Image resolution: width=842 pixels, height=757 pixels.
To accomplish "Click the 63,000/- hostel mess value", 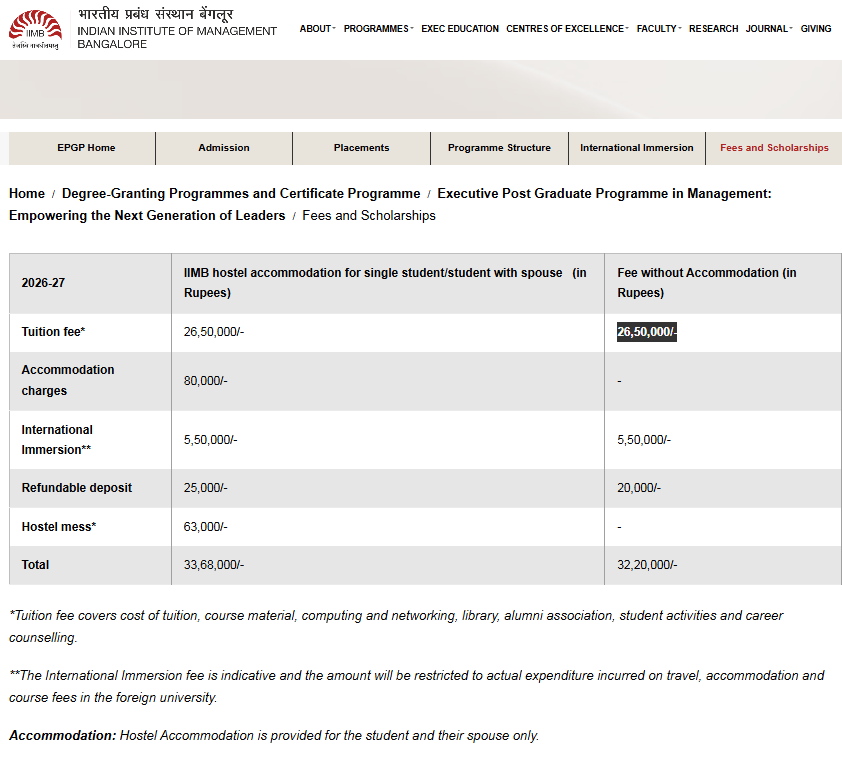I will (206, 527).
